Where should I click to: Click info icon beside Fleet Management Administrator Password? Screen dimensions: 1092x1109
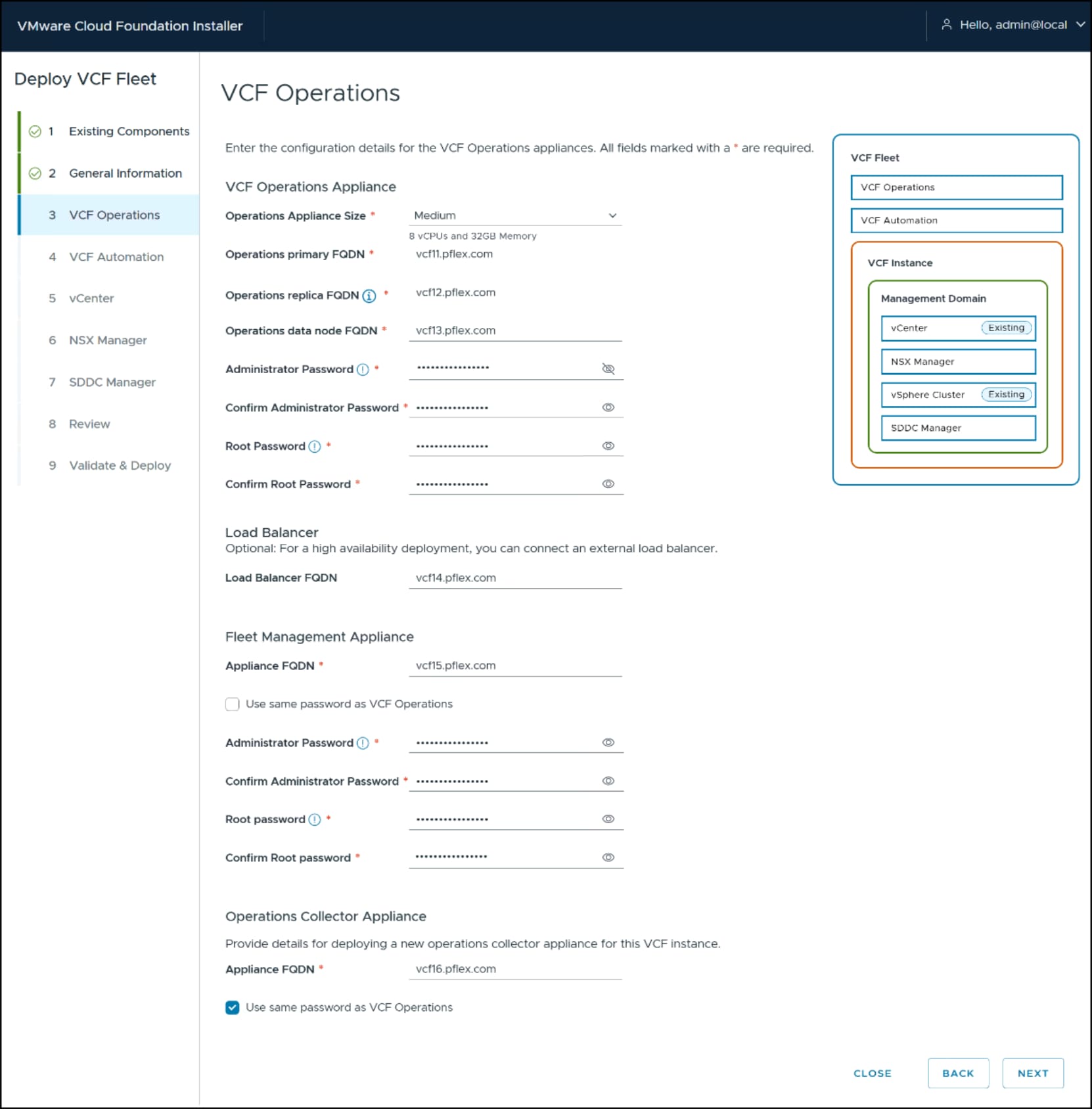[363, 743]
